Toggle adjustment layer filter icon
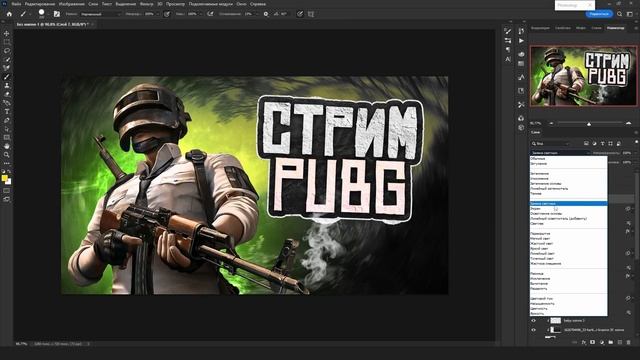640x360 pixels. (594, 144)
